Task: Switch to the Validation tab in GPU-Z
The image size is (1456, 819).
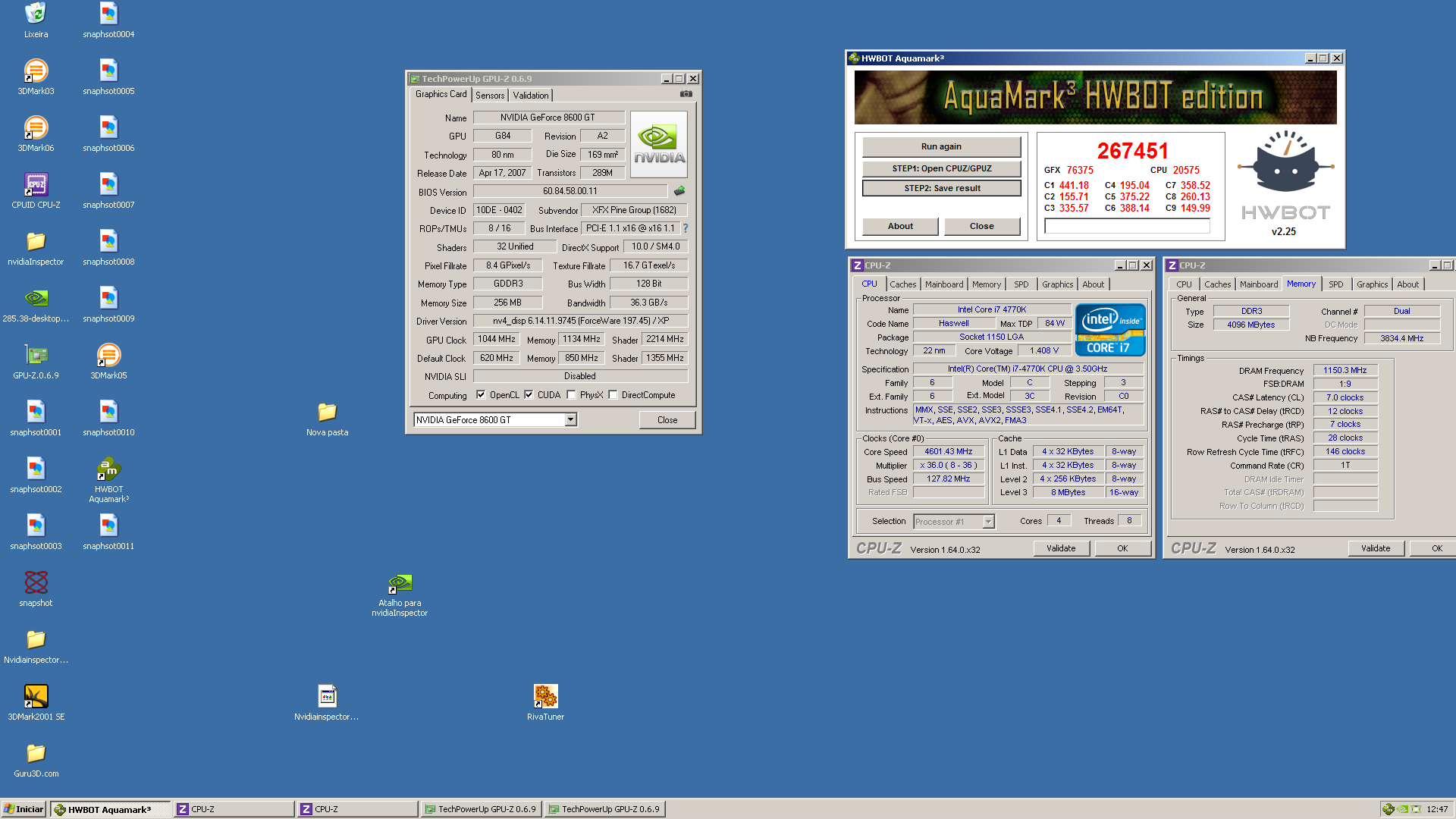Action: 530,95
